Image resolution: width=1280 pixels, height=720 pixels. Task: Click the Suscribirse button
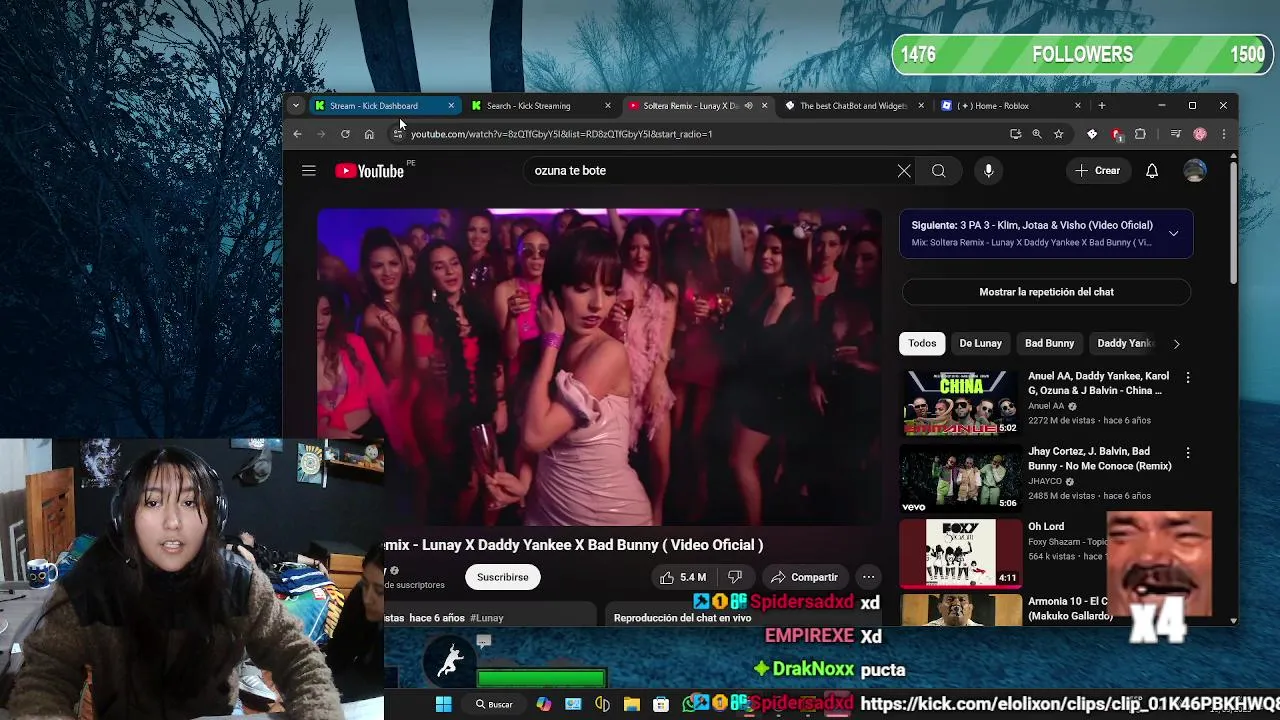[502, 577]
